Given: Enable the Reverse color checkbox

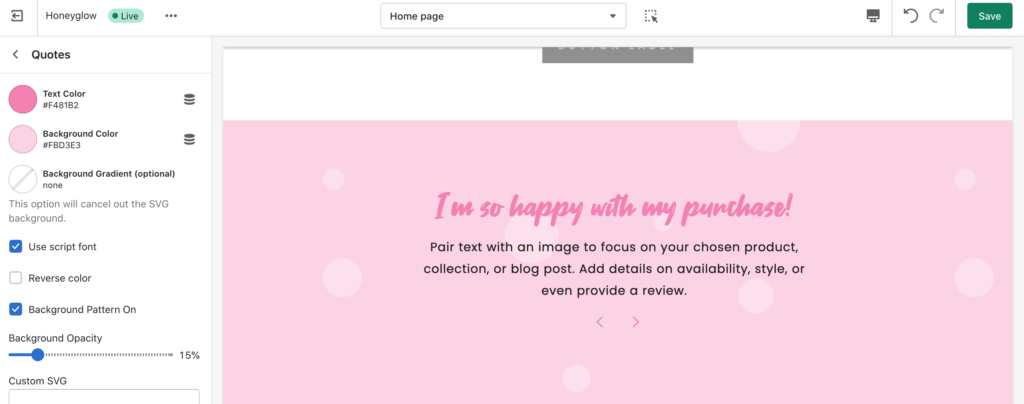Looking at the screenshot, I should point(16,278).
